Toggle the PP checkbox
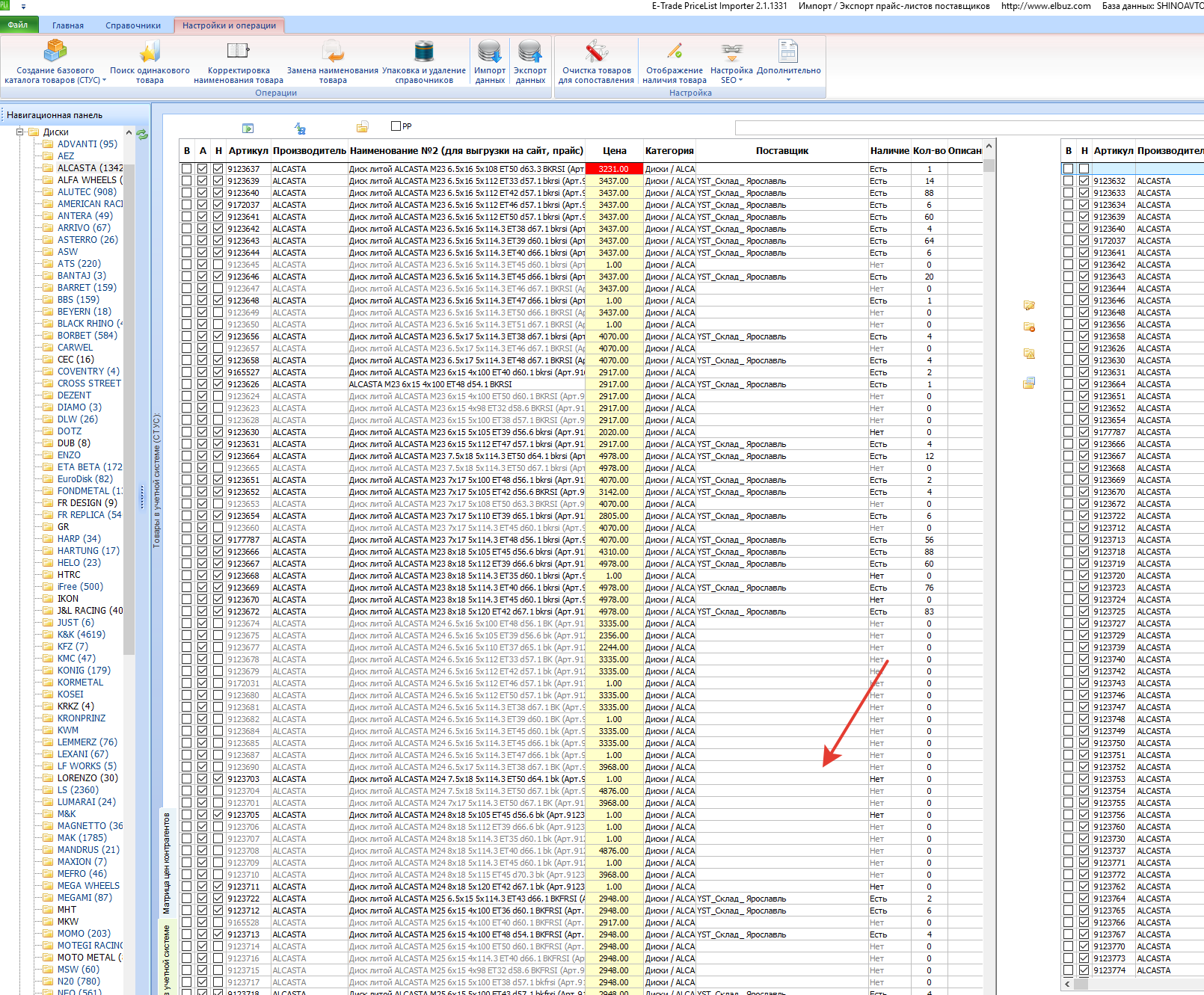Image resolution: width=1204 pixels, height=995 pixels. [396, 126]
